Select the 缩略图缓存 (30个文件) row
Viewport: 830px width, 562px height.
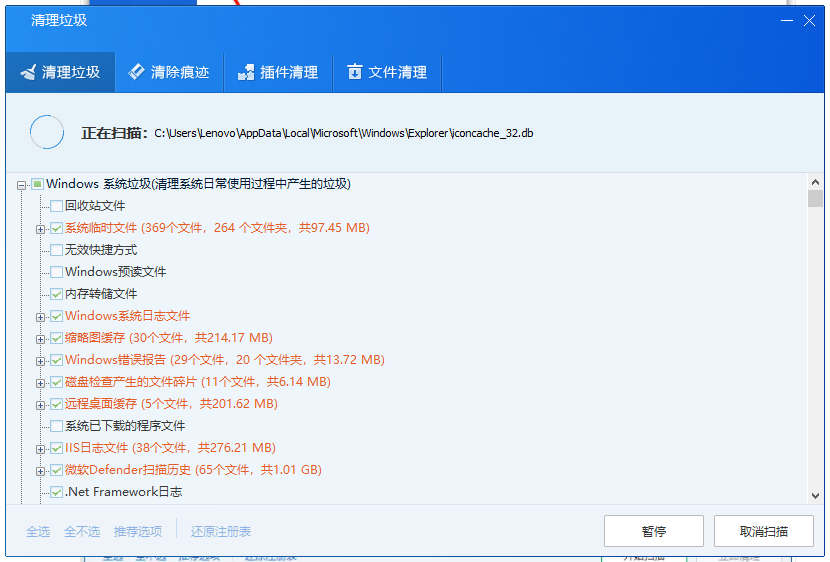[x=169, y=338]
